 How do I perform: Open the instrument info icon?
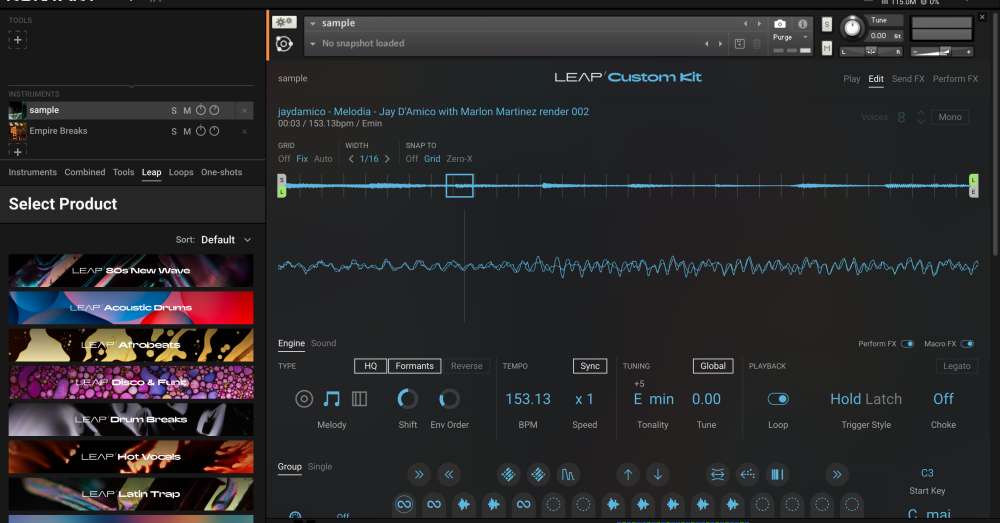[x=802, y=24]
